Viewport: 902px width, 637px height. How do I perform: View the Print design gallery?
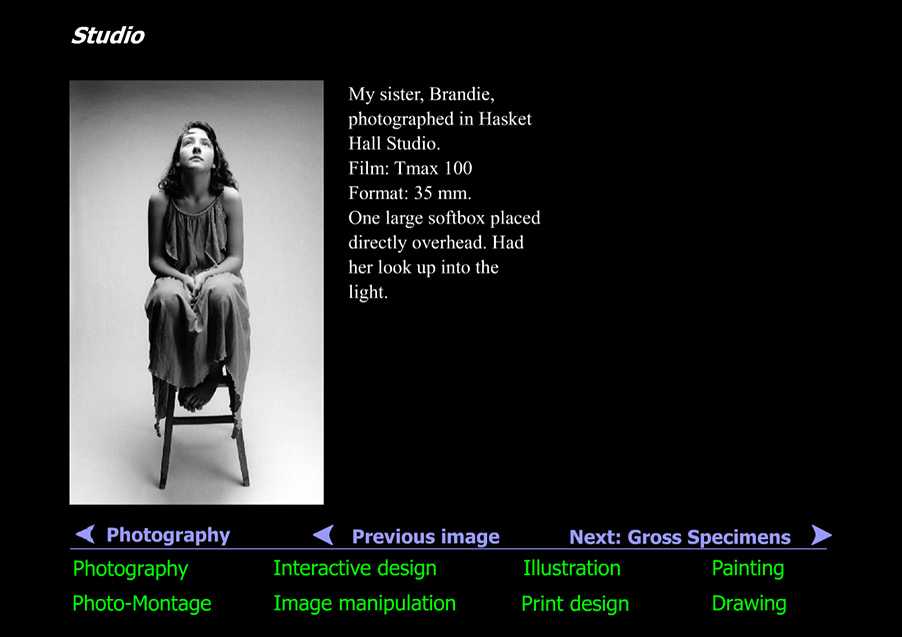click(x=575, y=603)
